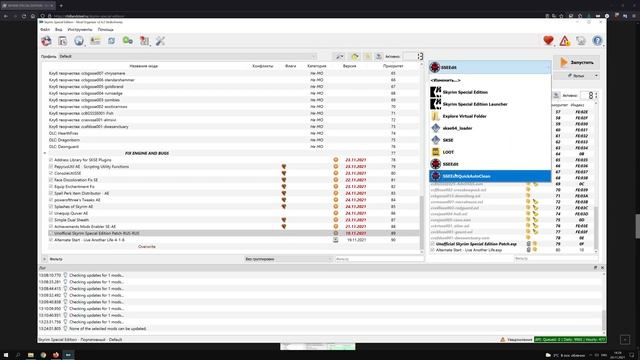Click the greyed update icon beside the warning triangle

pyautogui.click(x=581, y=41)
